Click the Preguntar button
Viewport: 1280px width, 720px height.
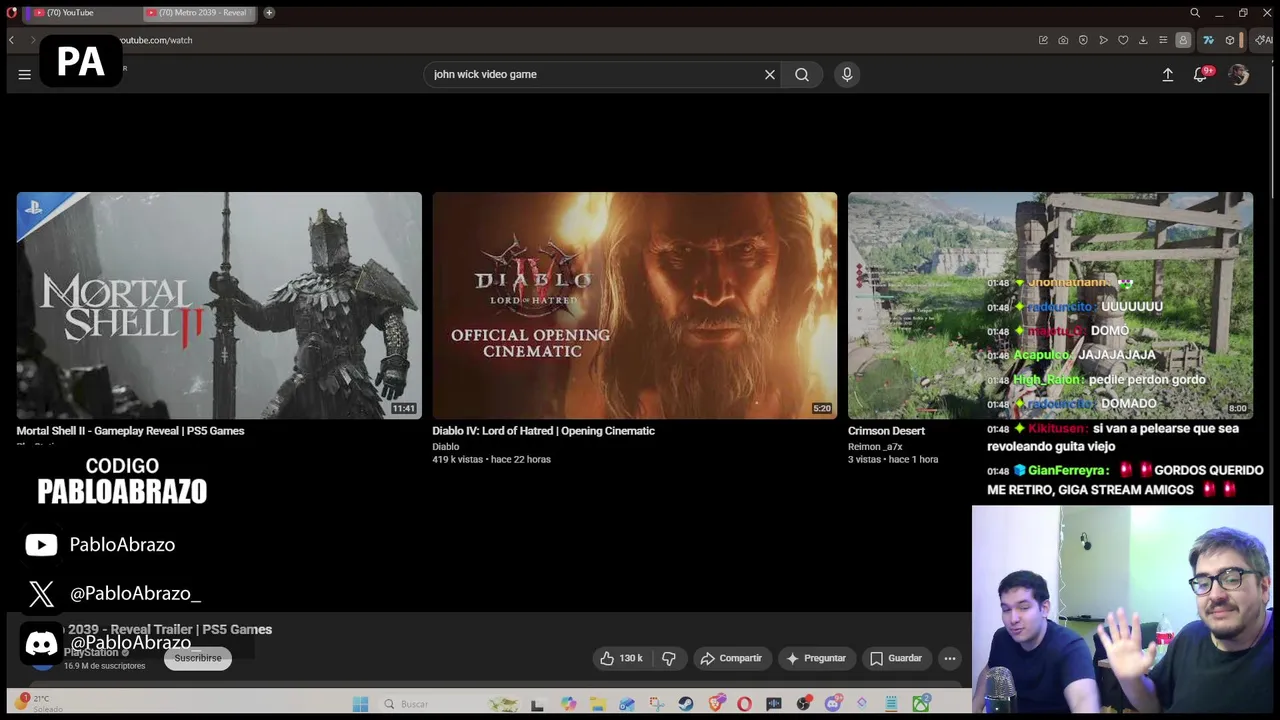816,658
